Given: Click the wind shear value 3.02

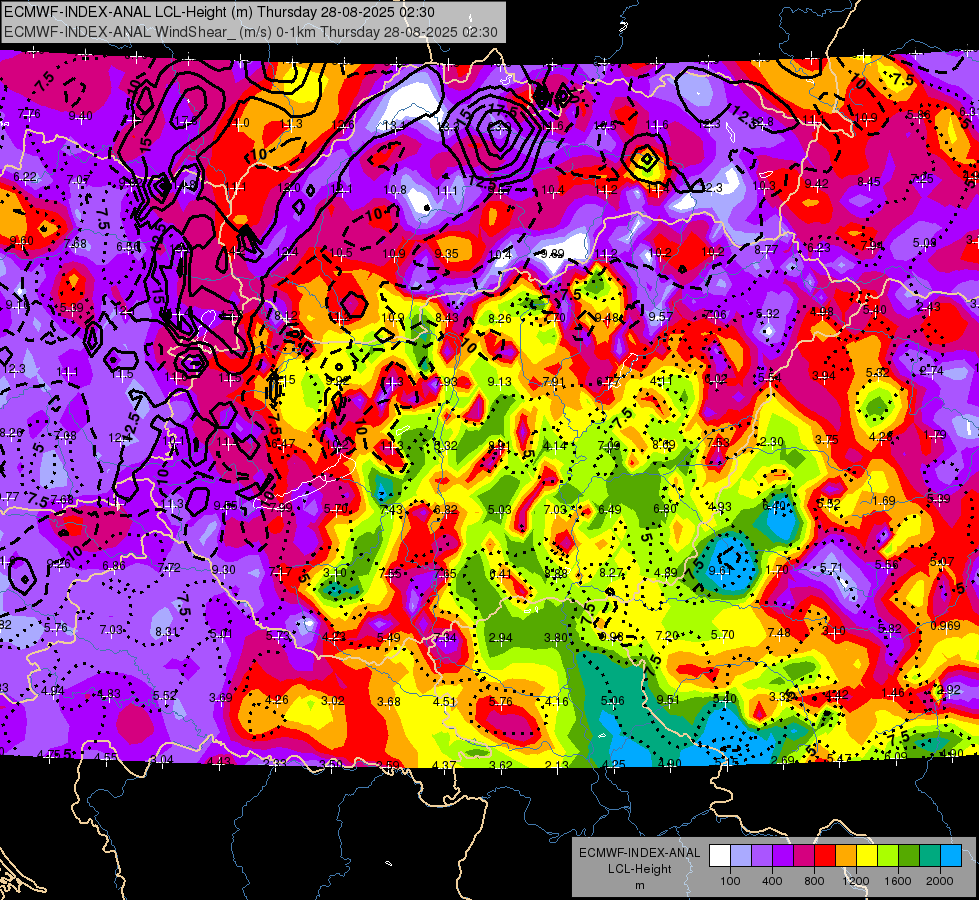Looking at the screenshot, I should pos(333,701).
